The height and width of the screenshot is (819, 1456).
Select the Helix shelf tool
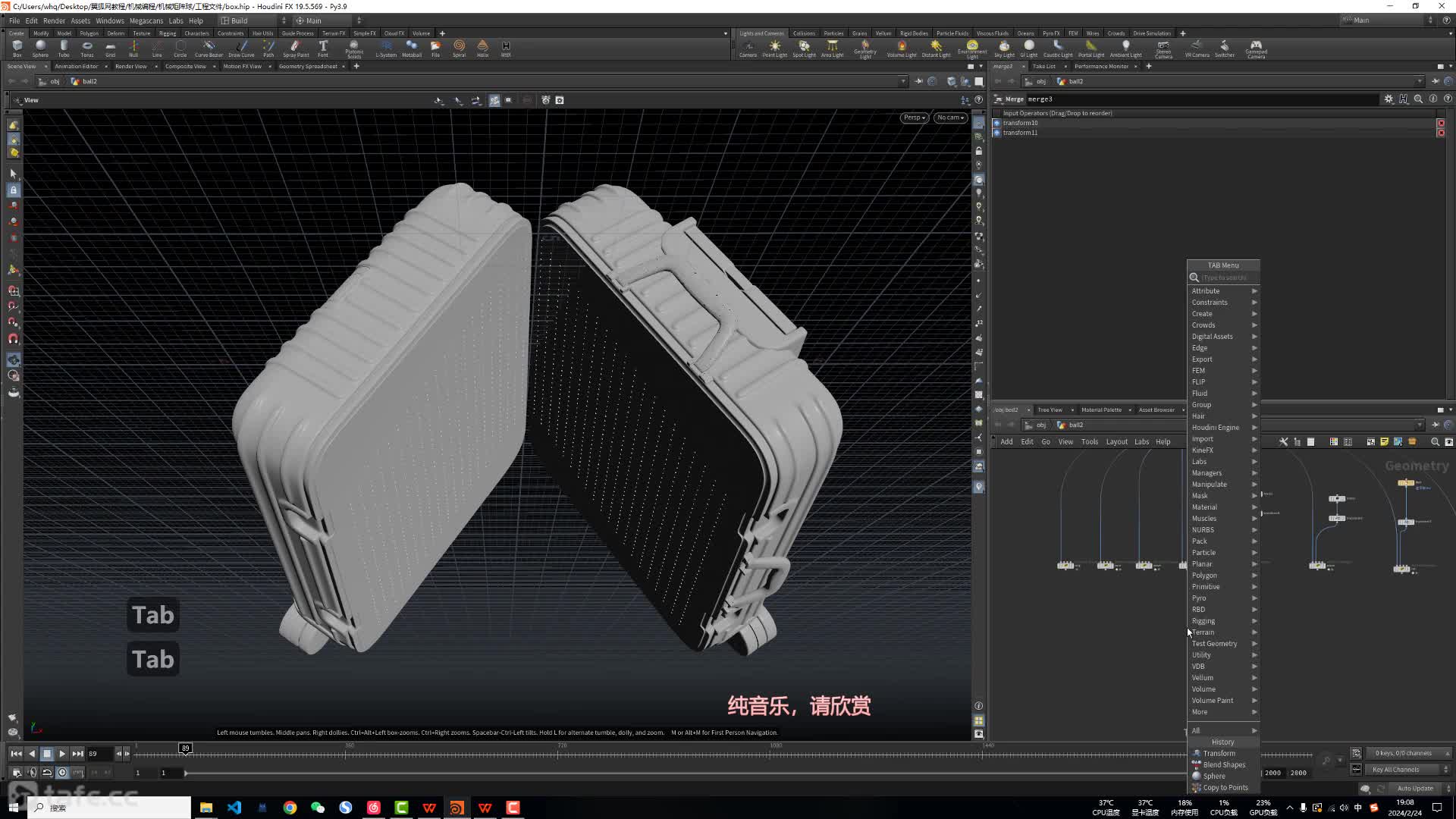click(x=482, y=49)
